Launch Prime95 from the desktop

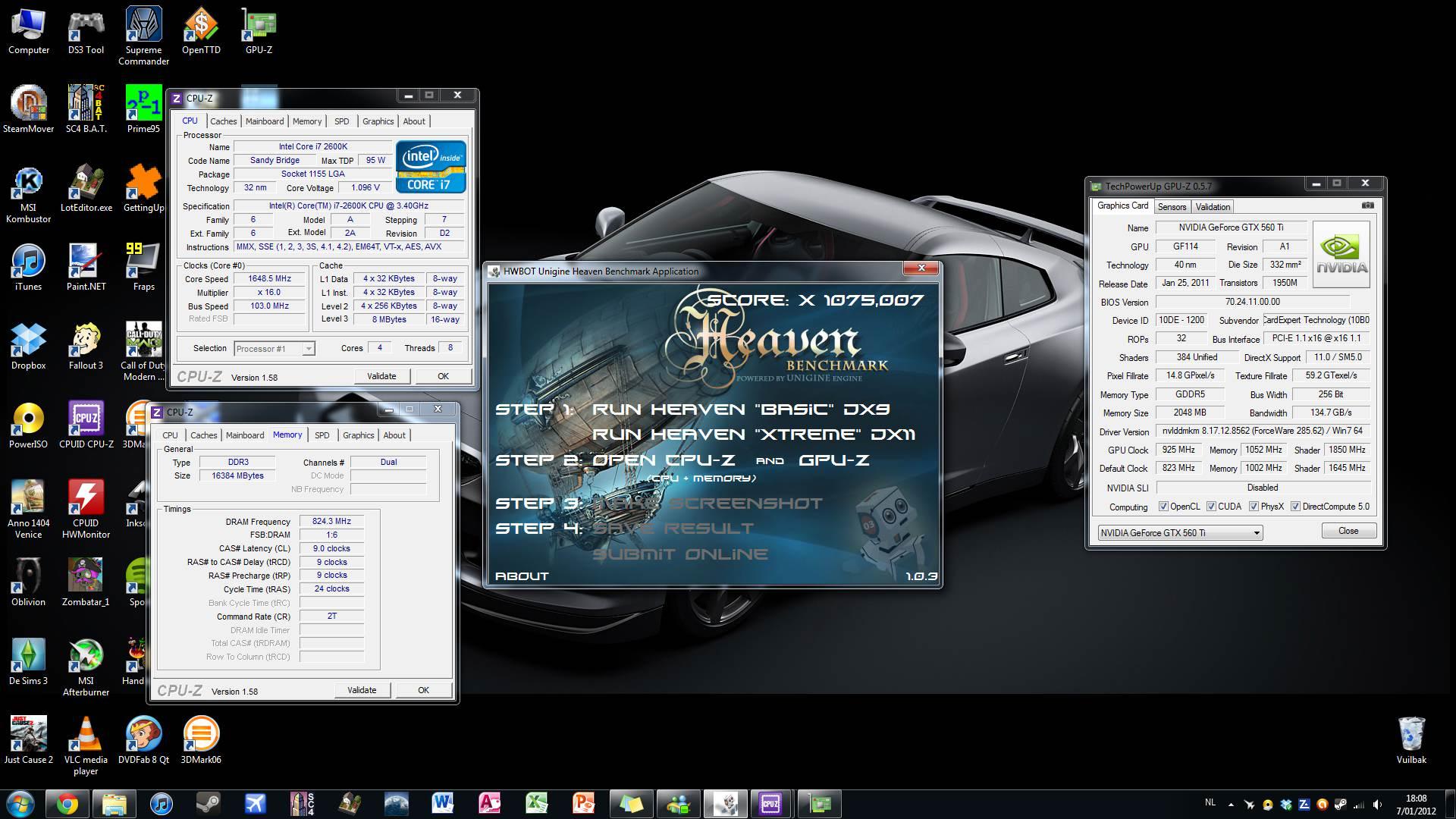click(x=143, y=108)
